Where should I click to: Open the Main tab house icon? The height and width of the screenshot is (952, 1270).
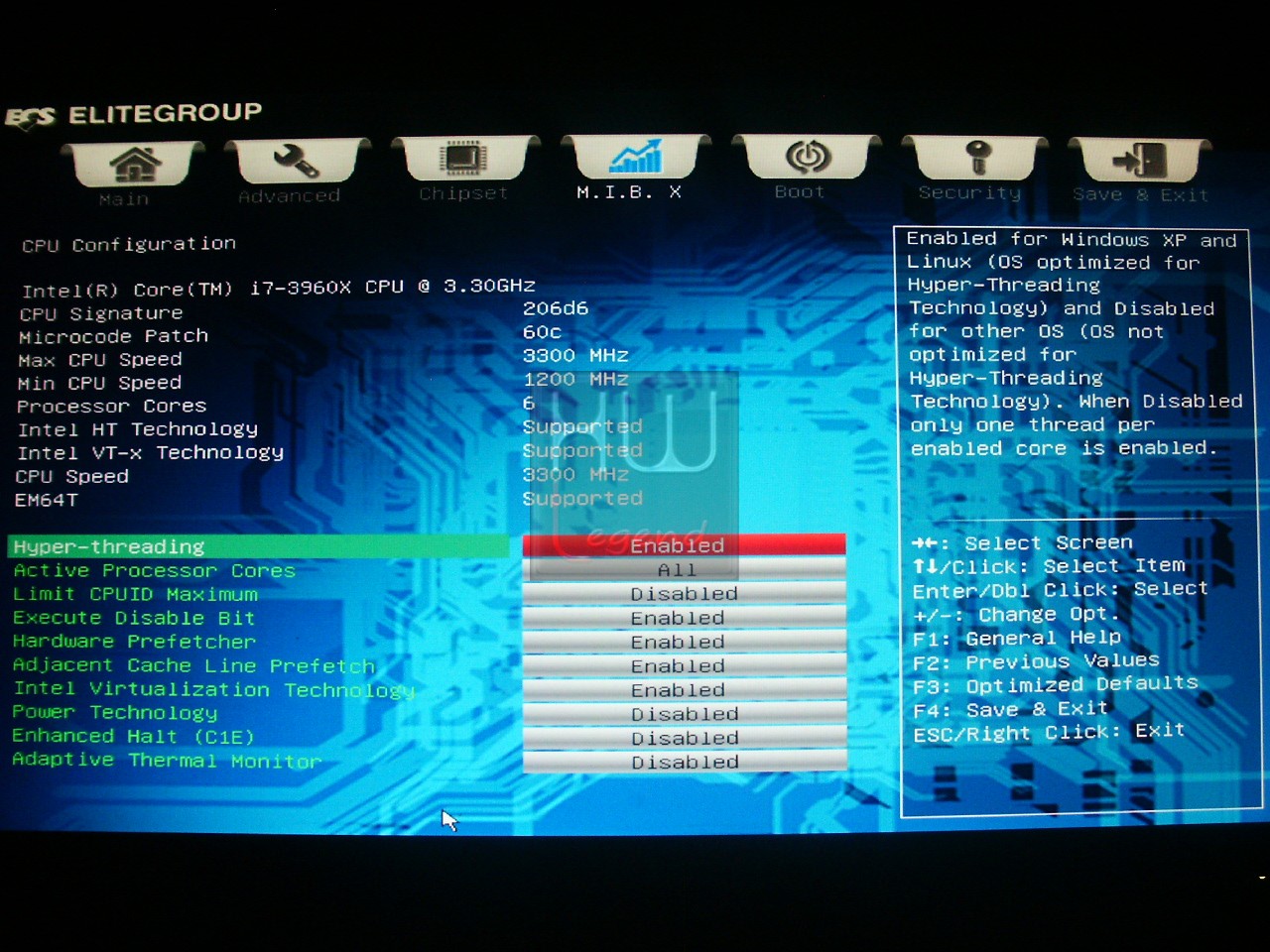134,164
